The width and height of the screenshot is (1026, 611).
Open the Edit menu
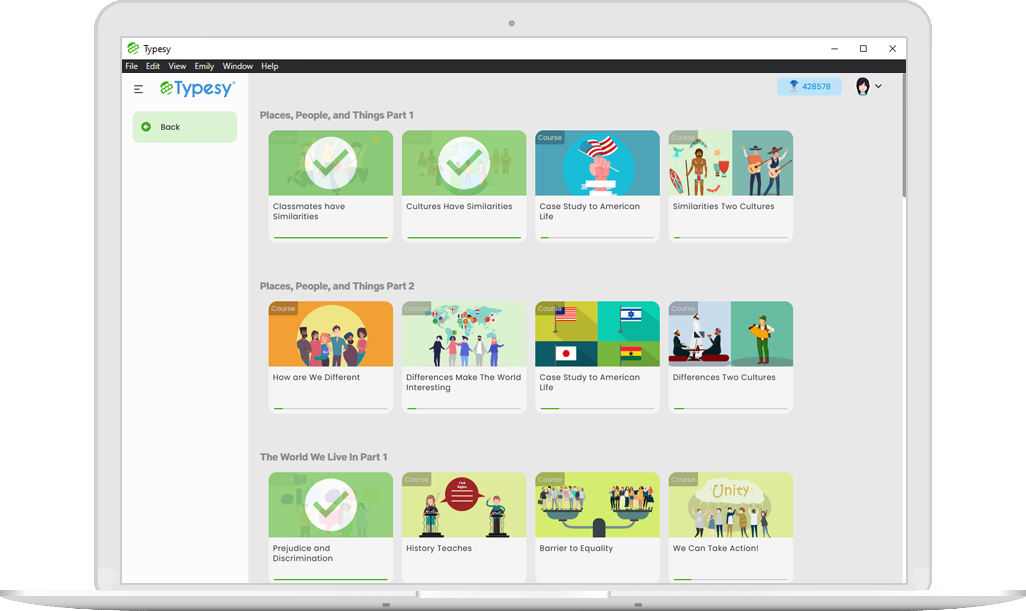(x=153, y=66)
